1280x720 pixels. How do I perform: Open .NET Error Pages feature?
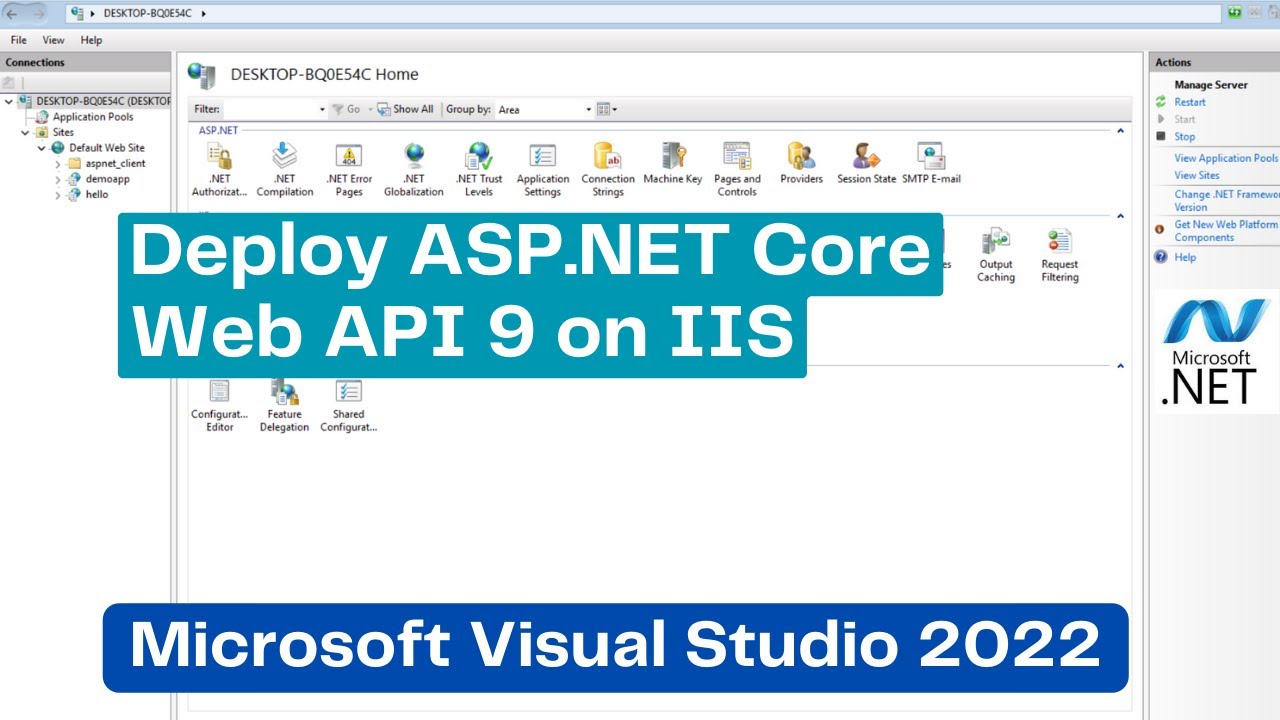pos(349,169)
